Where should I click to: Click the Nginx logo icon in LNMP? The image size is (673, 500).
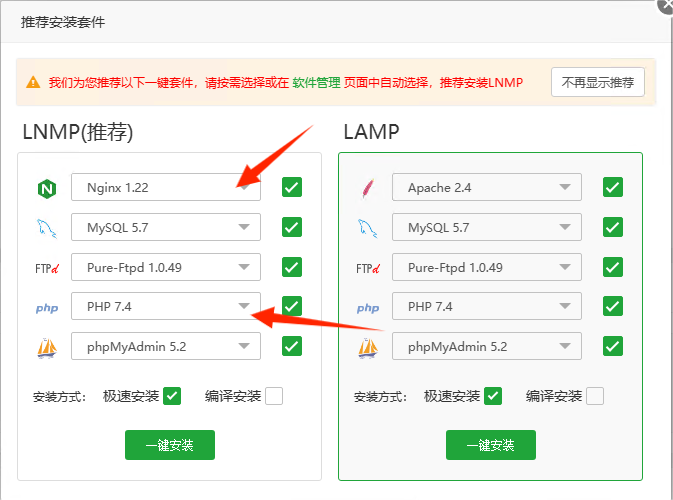pos(47,188)
